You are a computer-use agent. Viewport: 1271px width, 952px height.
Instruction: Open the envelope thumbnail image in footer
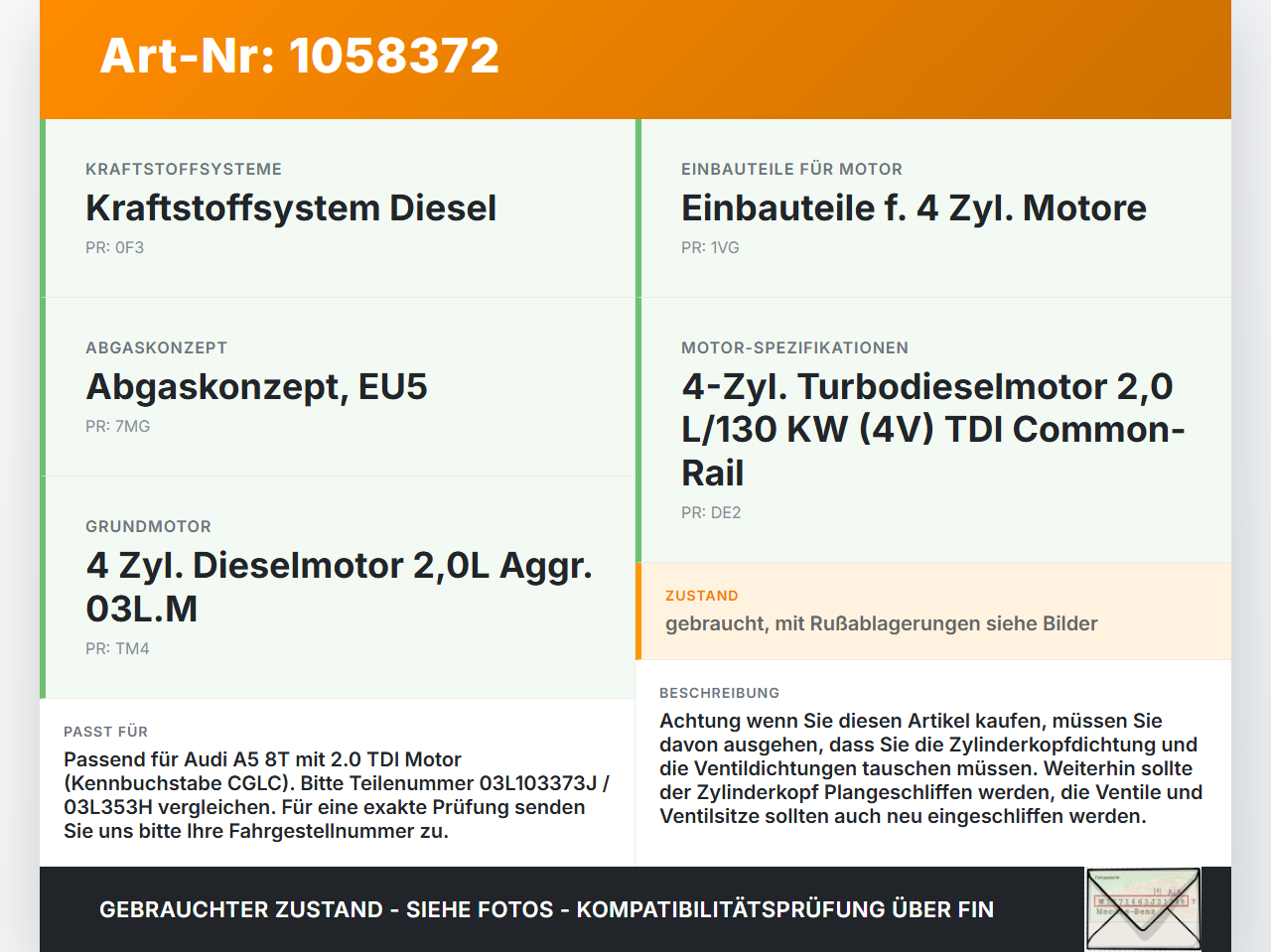(x=1143, y=909)
